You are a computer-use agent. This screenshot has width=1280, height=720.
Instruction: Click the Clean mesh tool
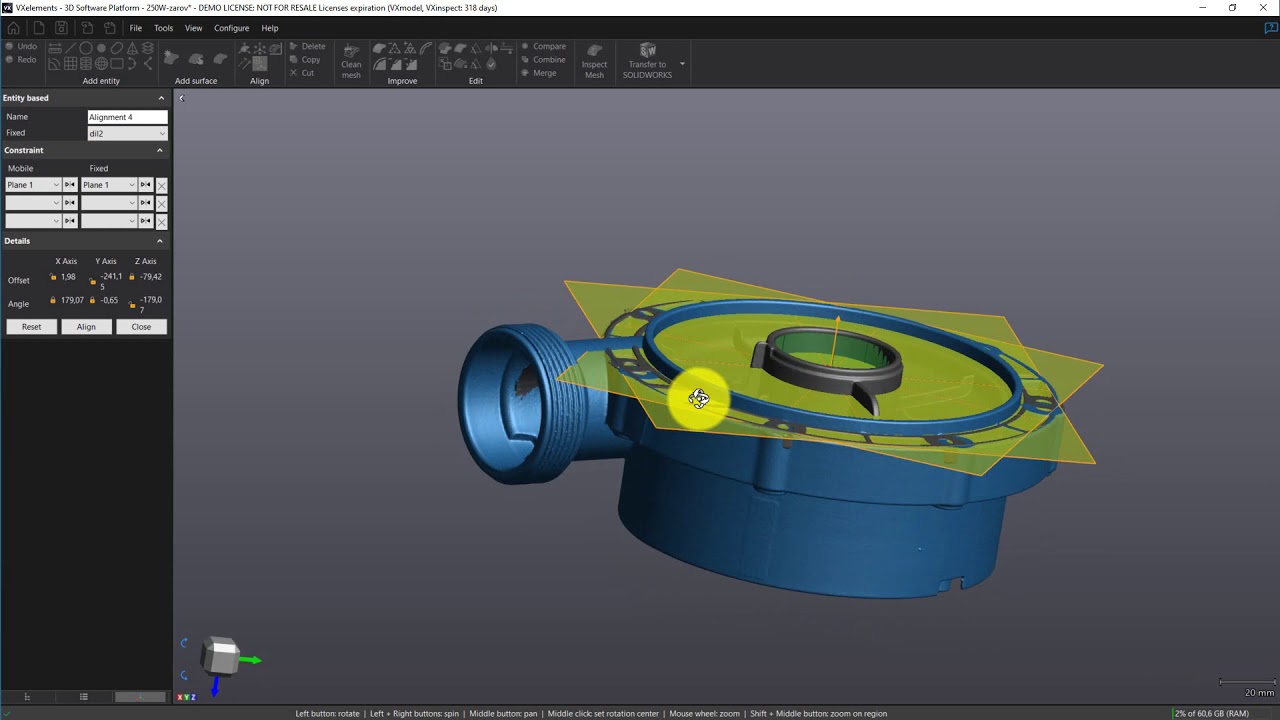(x=351, y=61)
